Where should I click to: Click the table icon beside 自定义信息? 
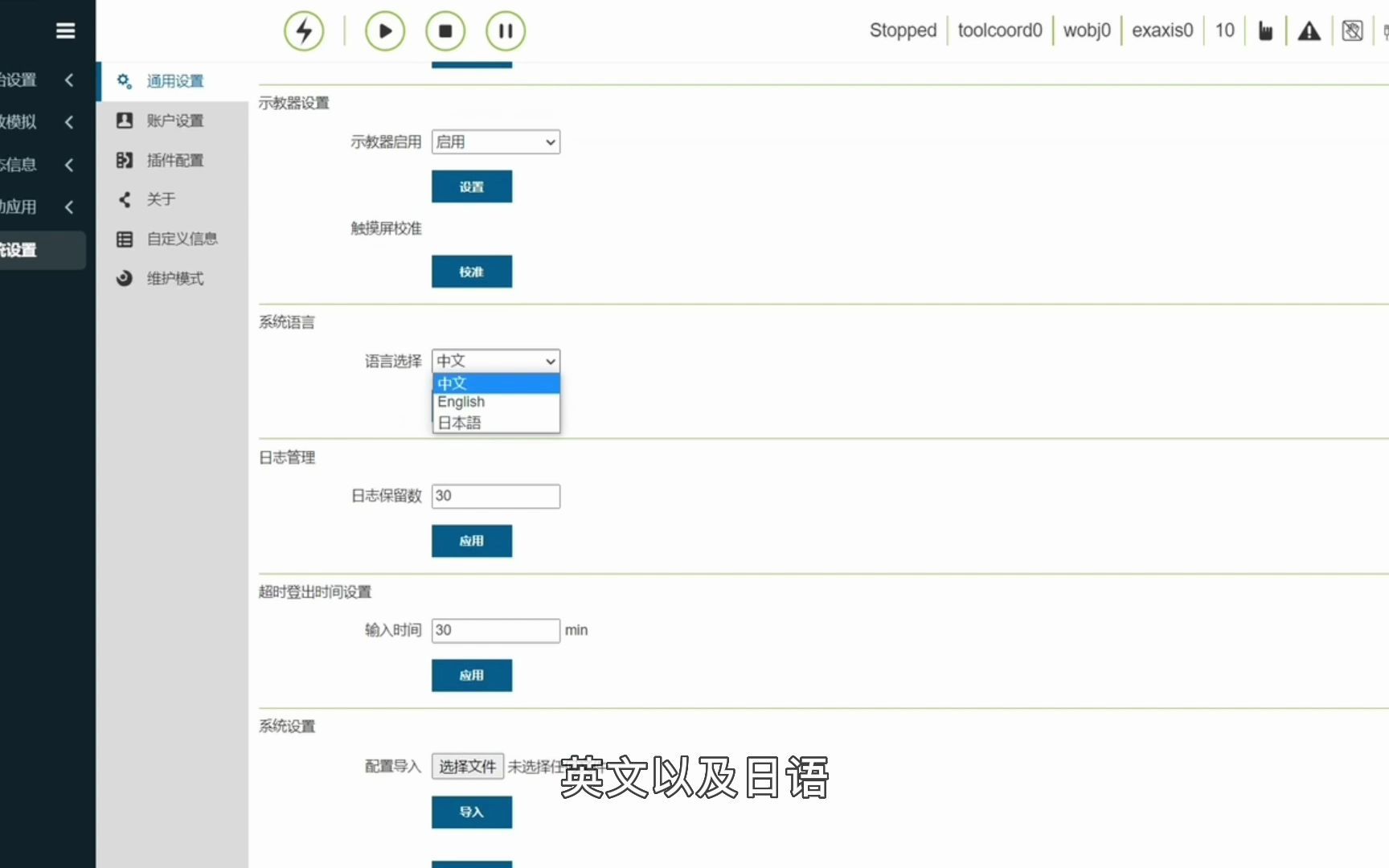coord(125,239)
